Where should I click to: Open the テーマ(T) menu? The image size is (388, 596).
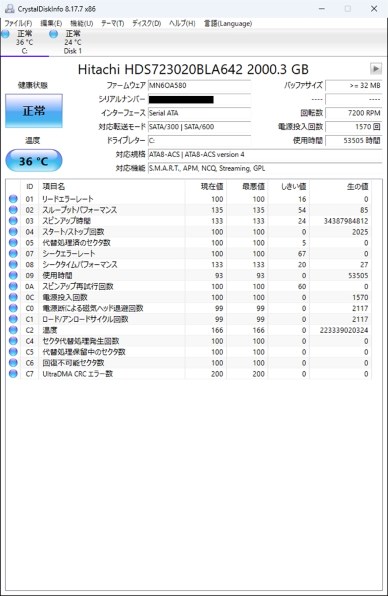(x=112, y=24)
